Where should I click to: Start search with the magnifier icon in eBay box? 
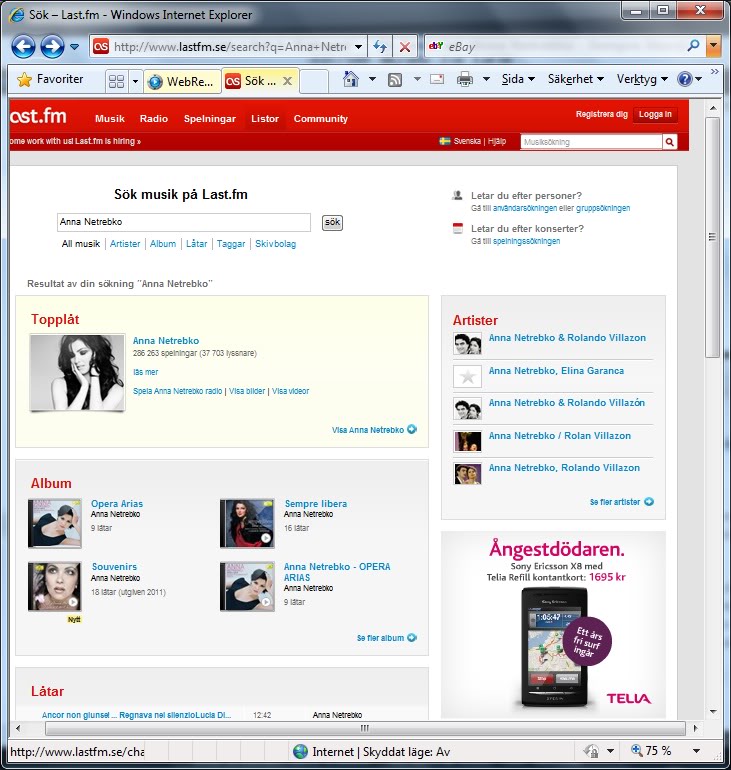(x=693, y=46)
